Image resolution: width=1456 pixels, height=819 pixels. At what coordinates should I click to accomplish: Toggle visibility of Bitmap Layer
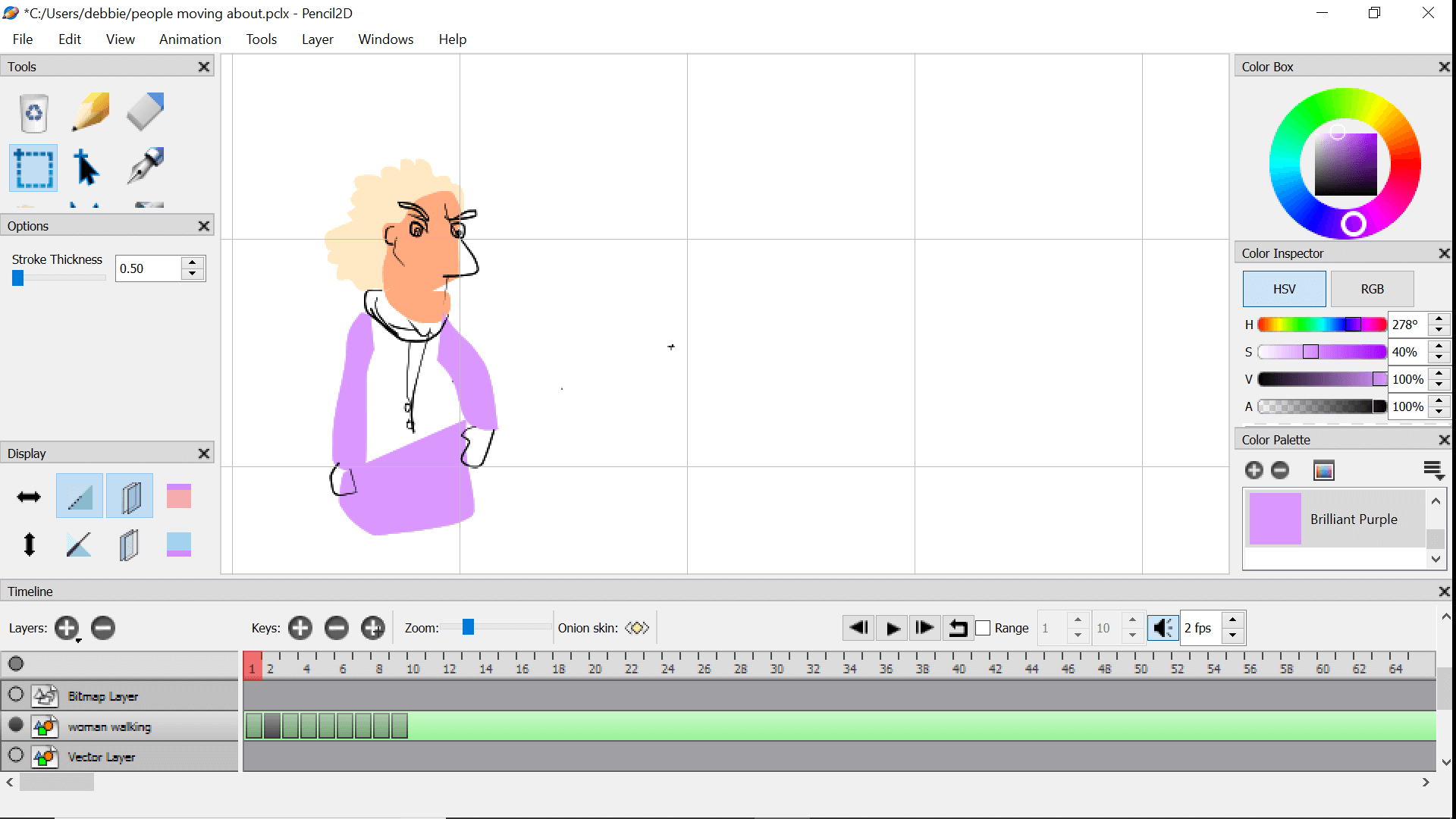pos(15,695)
